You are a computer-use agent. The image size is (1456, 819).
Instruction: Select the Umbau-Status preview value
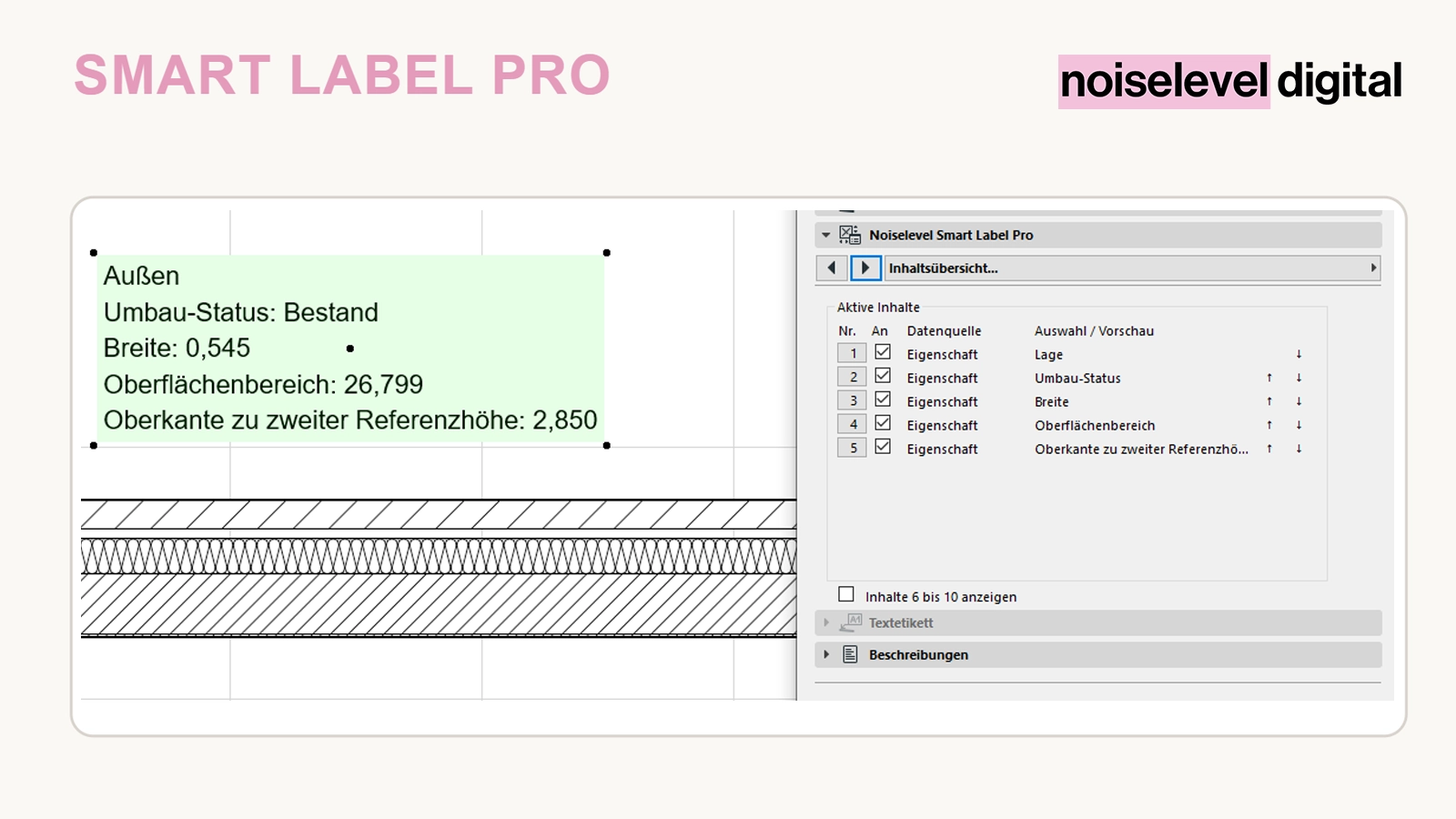1077,379
